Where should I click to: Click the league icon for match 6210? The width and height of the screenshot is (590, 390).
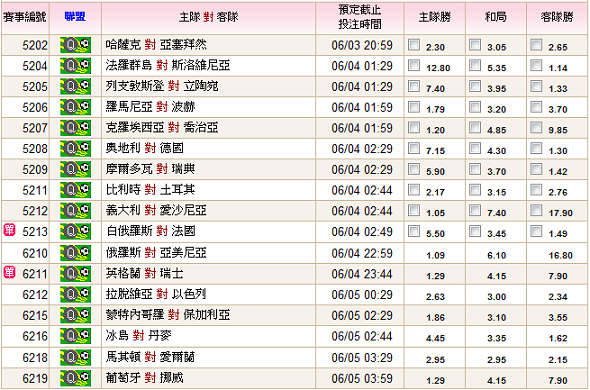[75, 253]
